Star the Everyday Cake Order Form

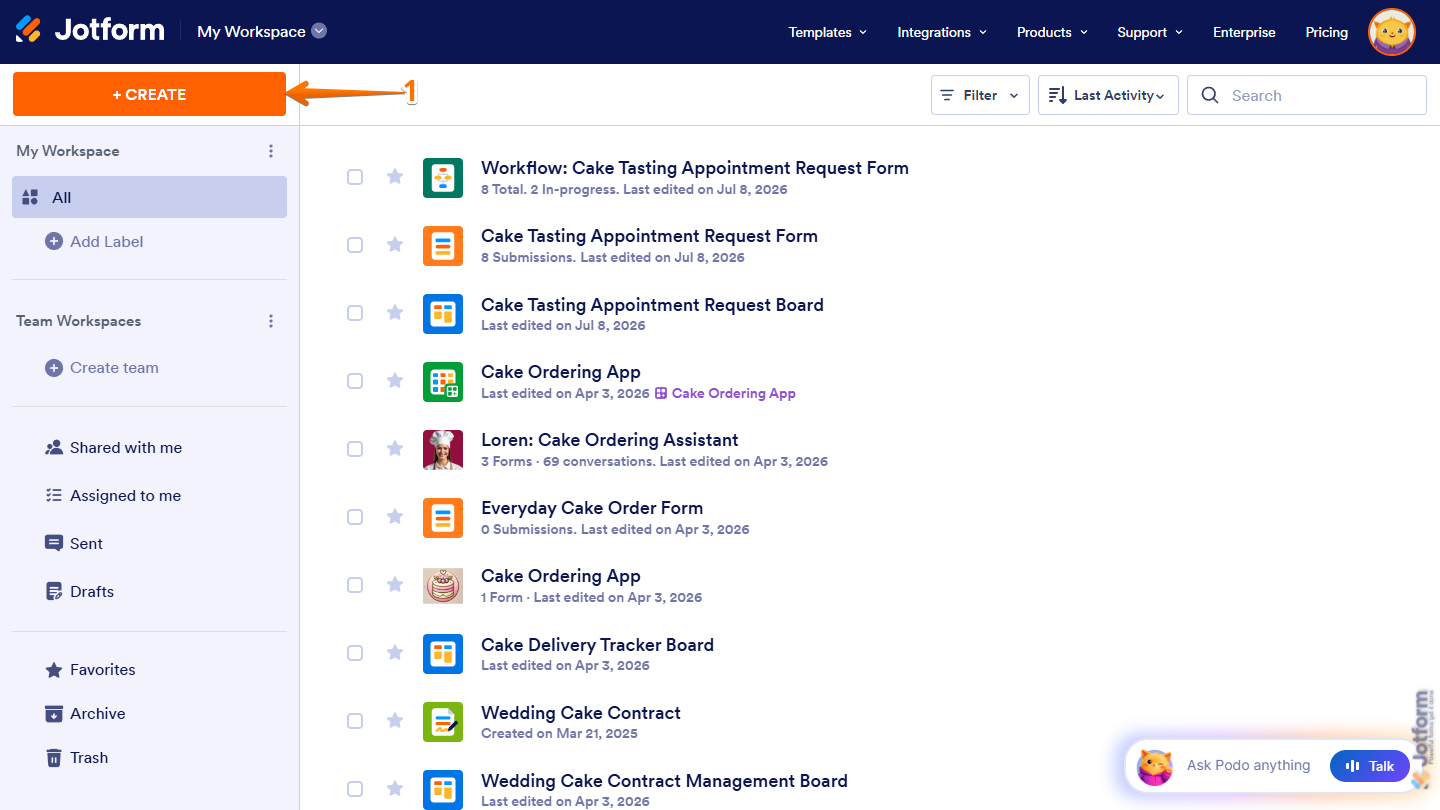coord(395,517)
